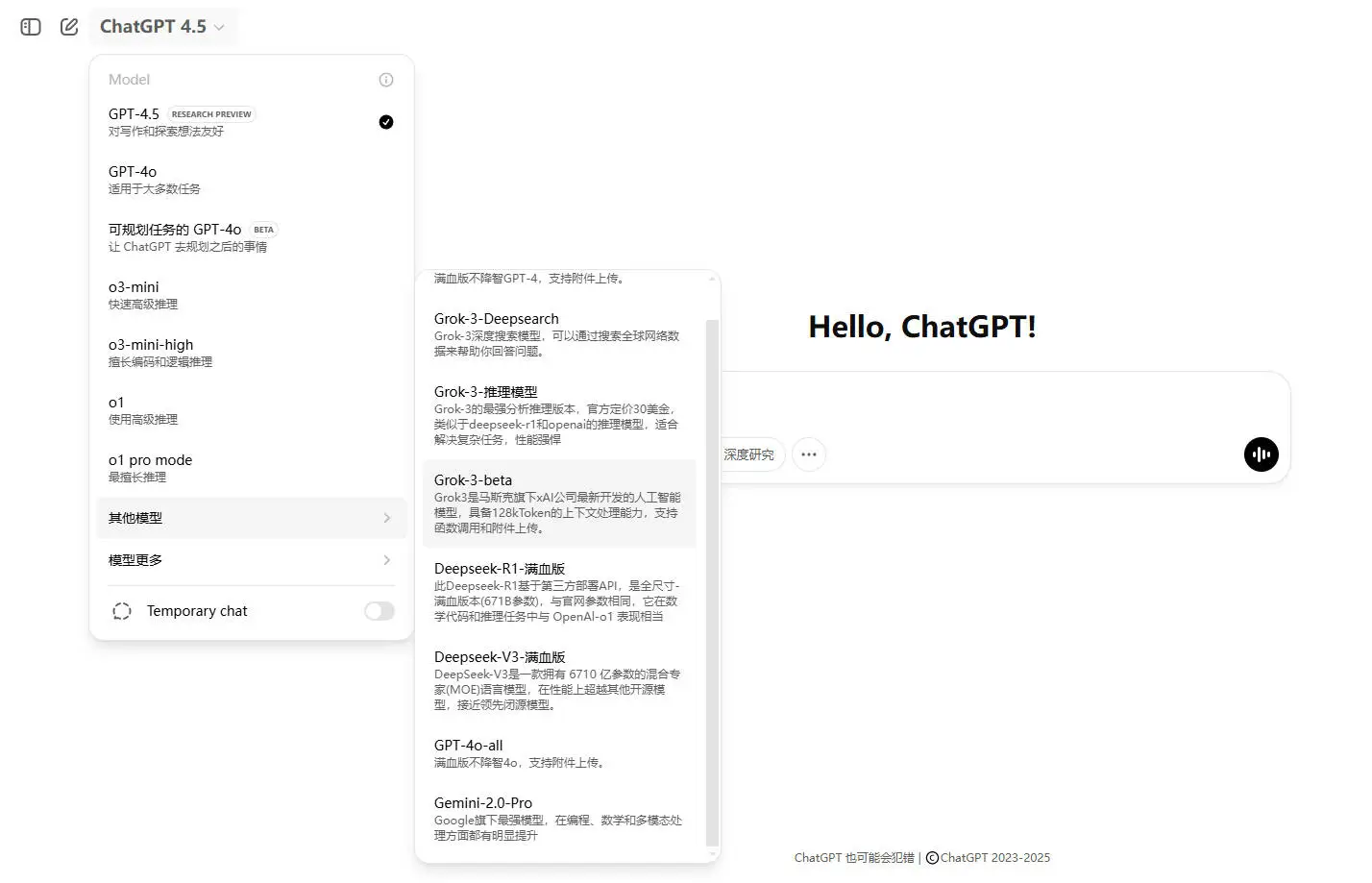Screen dimensions: 1372x883
Task: Click the 满血版不降智GPT-4 description line
Action: 529,279
